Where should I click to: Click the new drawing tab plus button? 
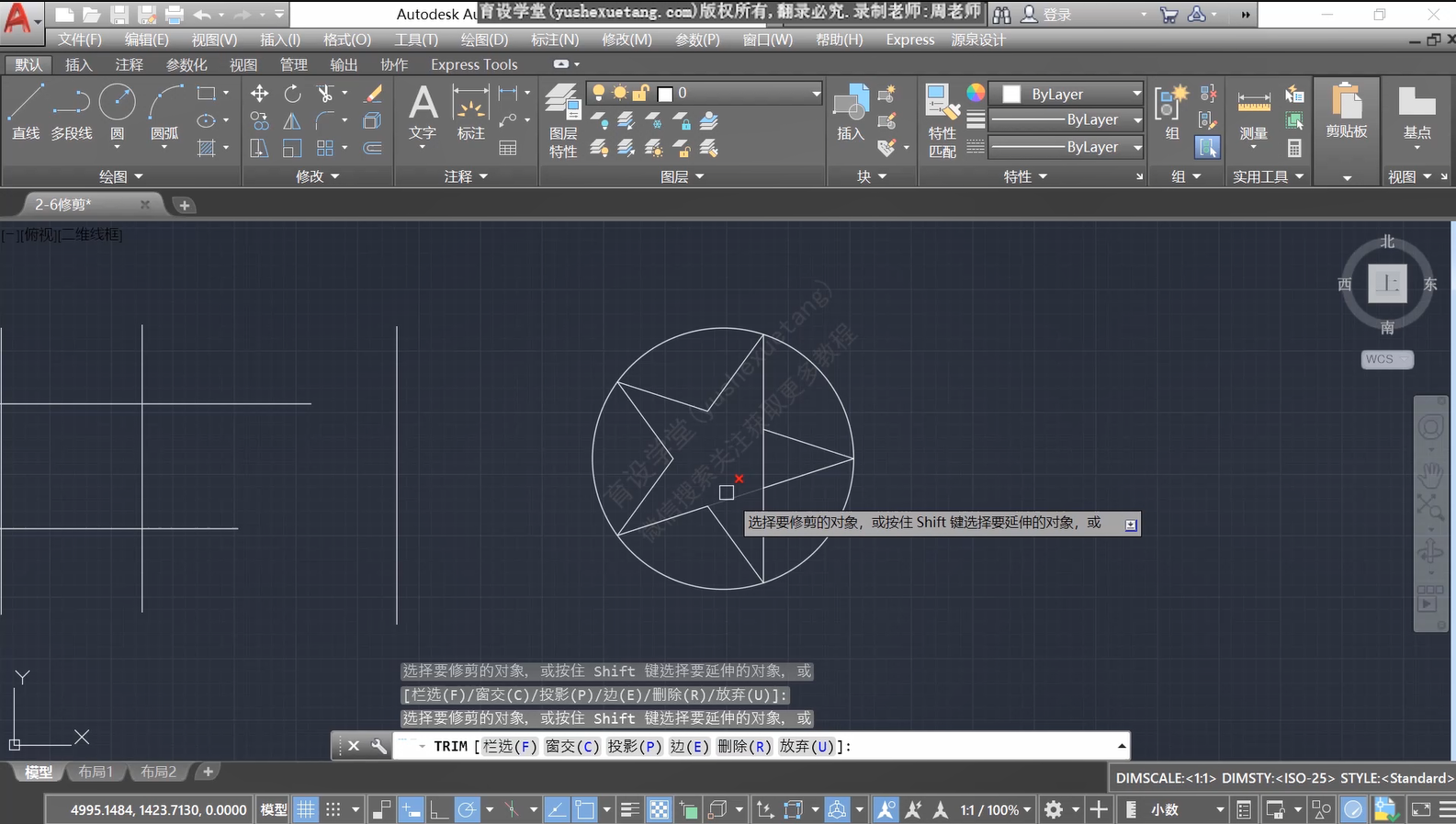[x=184, y=205]
